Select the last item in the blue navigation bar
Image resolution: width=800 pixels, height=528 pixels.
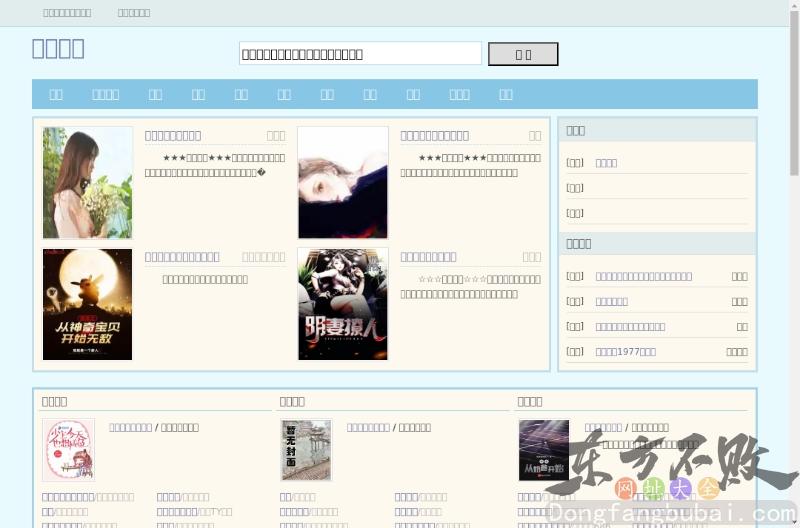pyautogui.click(x=506, y=94)
